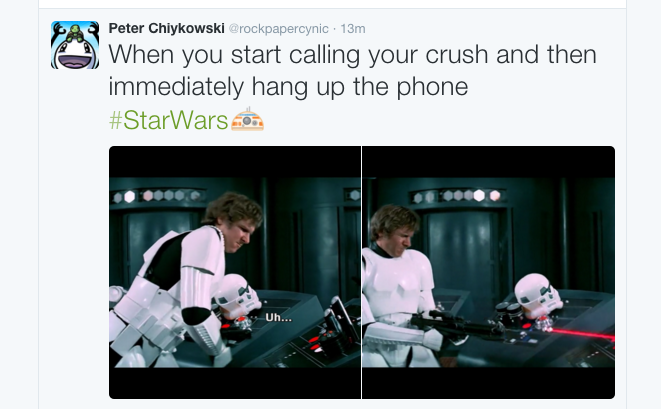Open the right image showing the red blaster beam

[488, 272]
